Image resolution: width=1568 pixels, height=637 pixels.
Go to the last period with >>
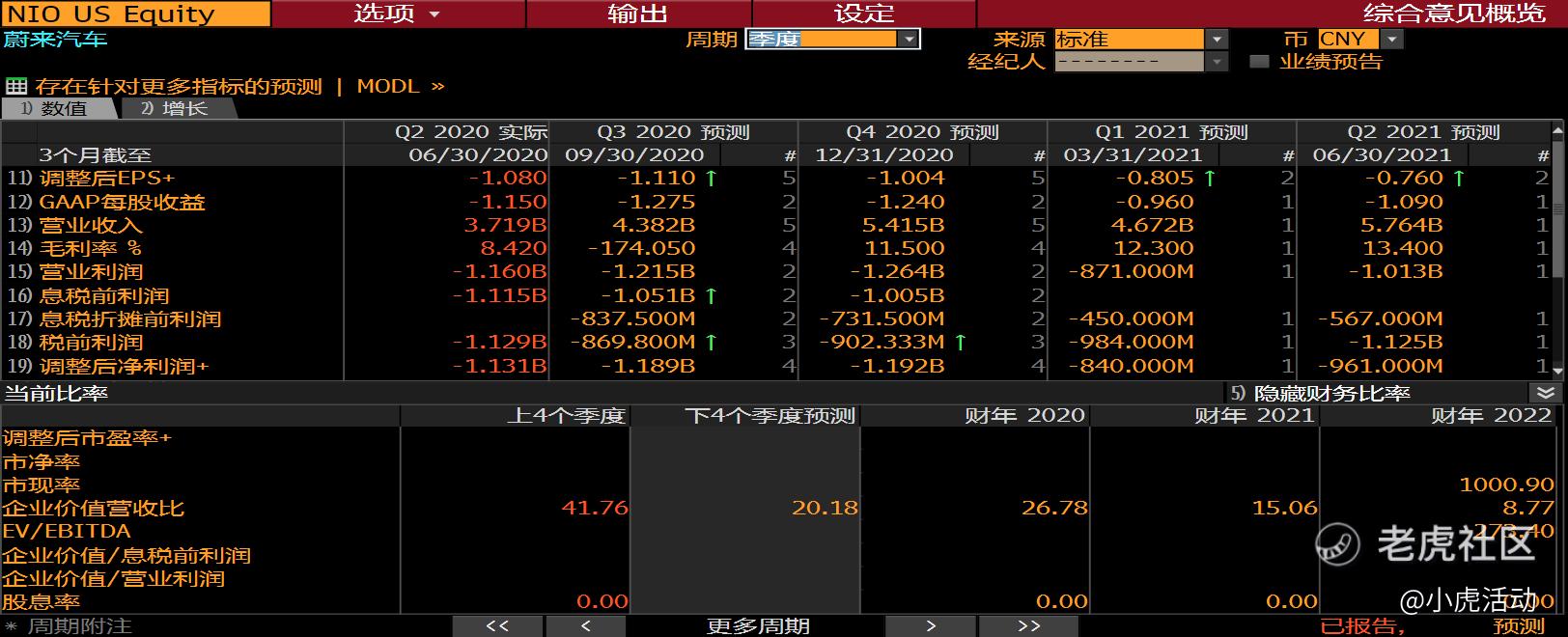point(1028,625)
